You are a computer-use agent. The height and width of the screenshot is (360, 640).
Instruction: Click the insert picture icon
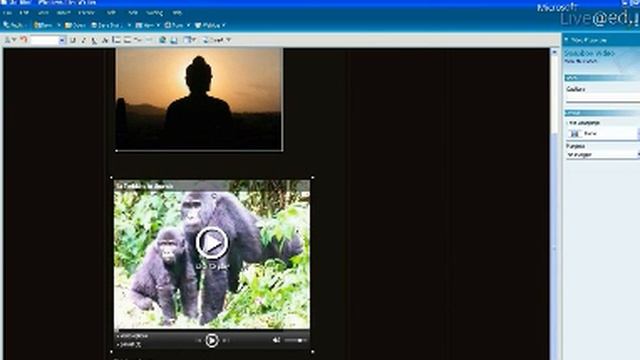coord(174,40)
